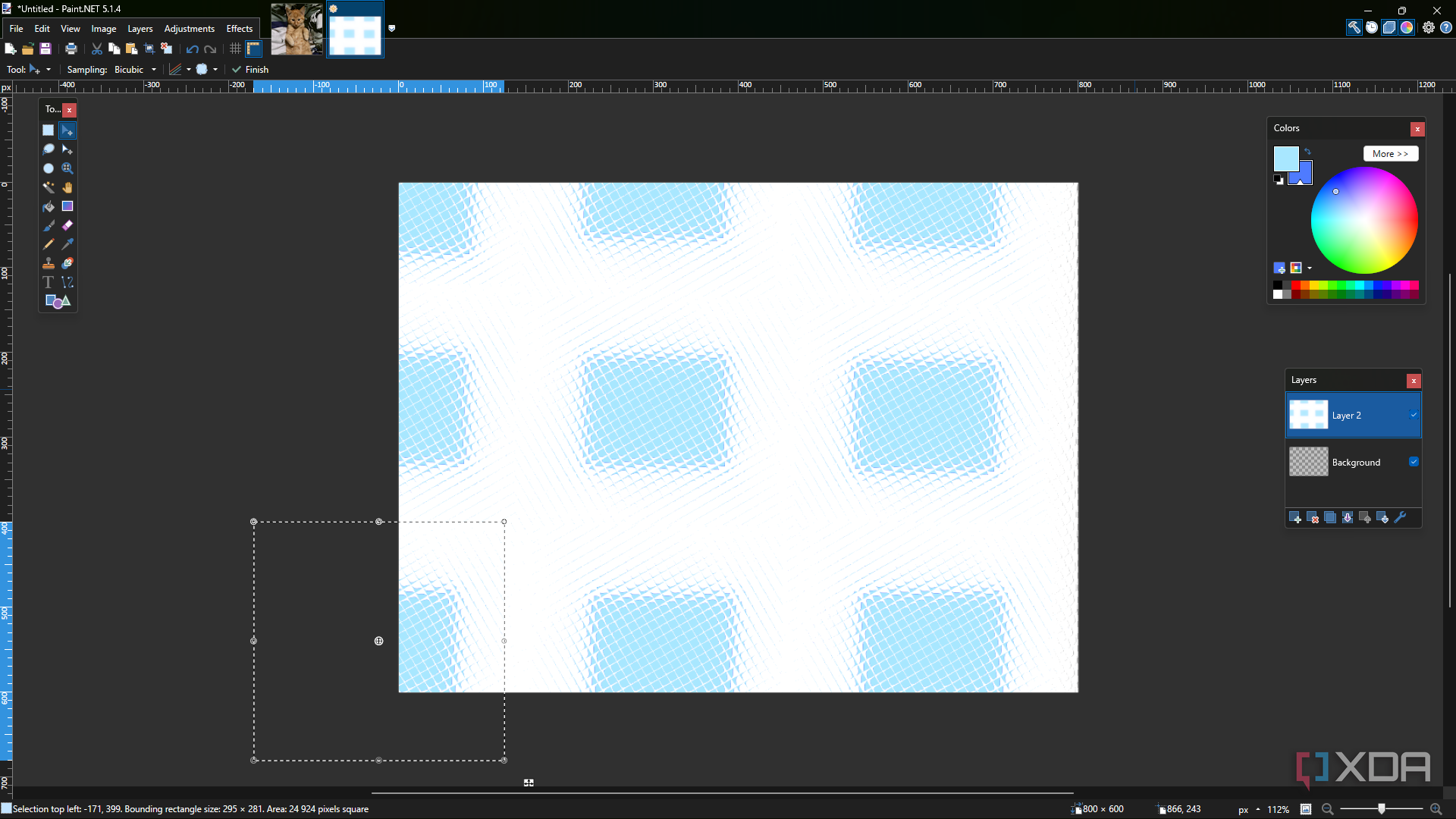Click the Print icon
This screenshot has width=1456, height=819.
pos(71,49)
